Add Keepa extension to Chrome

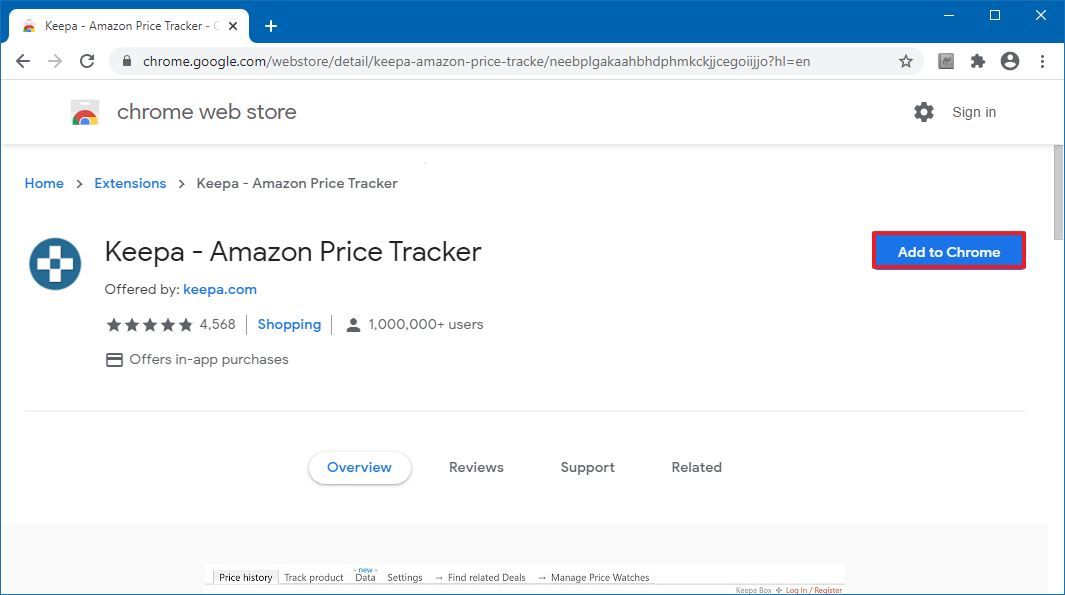(948, 251)
